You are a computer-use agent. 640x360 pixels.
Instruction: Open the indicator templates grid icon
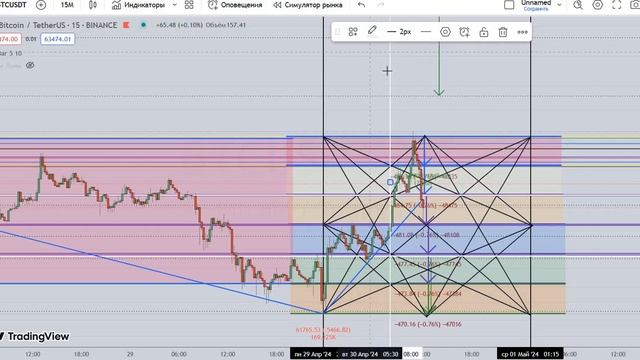coord(189,5)
